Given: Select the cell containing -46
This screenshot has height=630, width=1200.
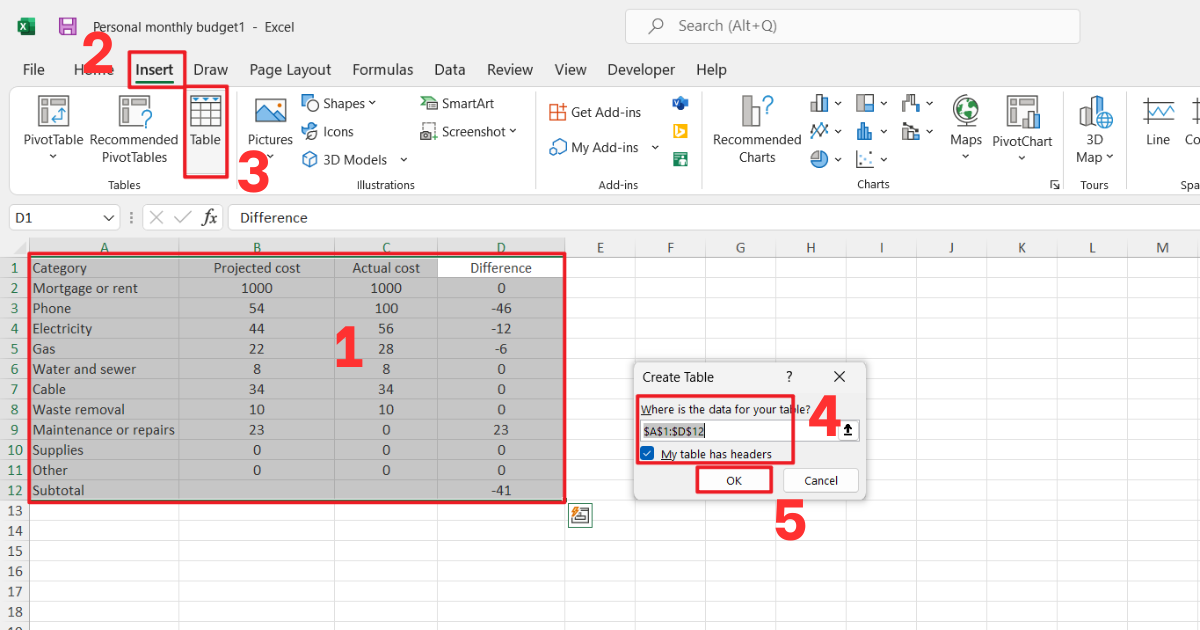Looking at the screenshot, I should [501, 308].
